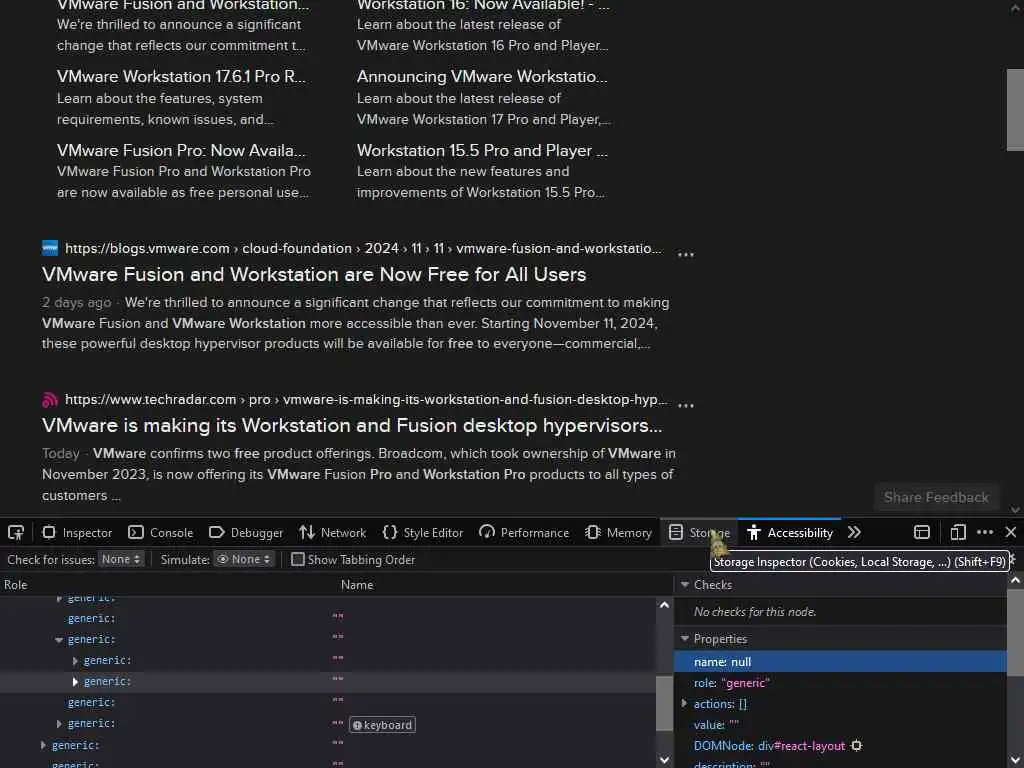Screen dimensions: 1024x768
Task: Open the Storage tab
Action: tap(699, 532)
